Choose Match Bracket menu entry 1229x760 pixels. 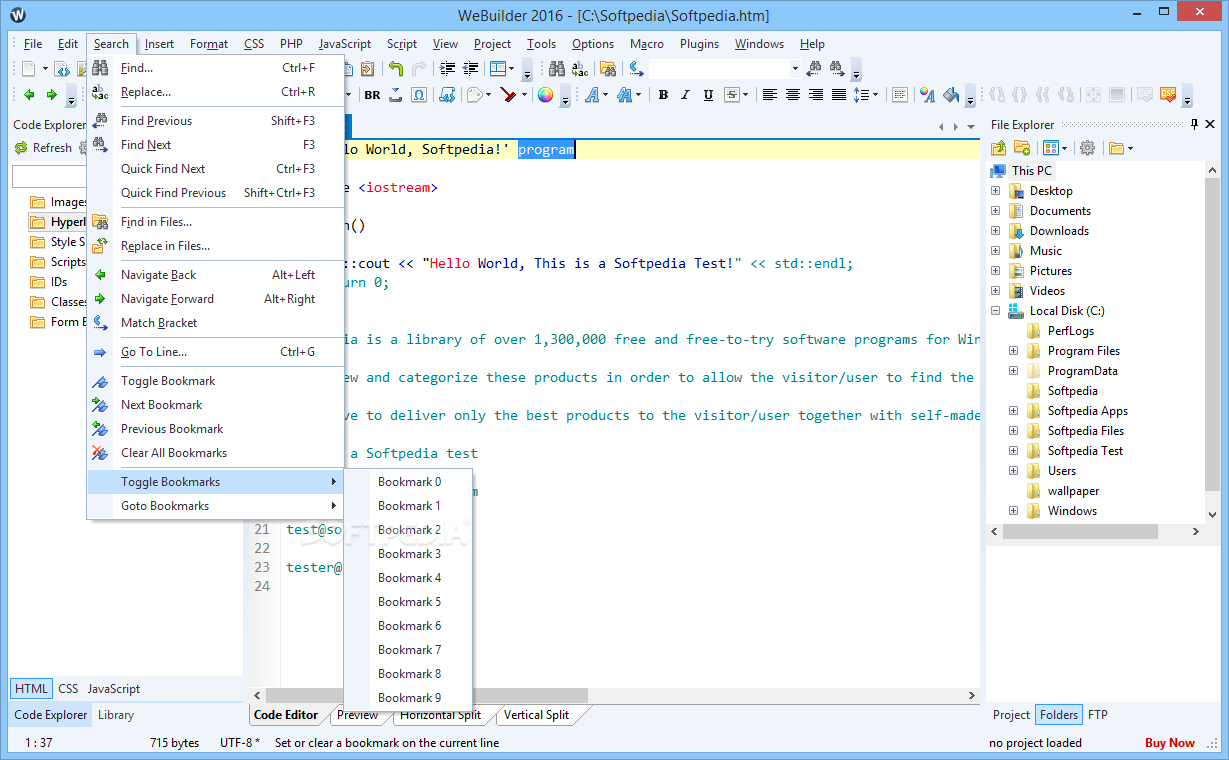point(216,323)
